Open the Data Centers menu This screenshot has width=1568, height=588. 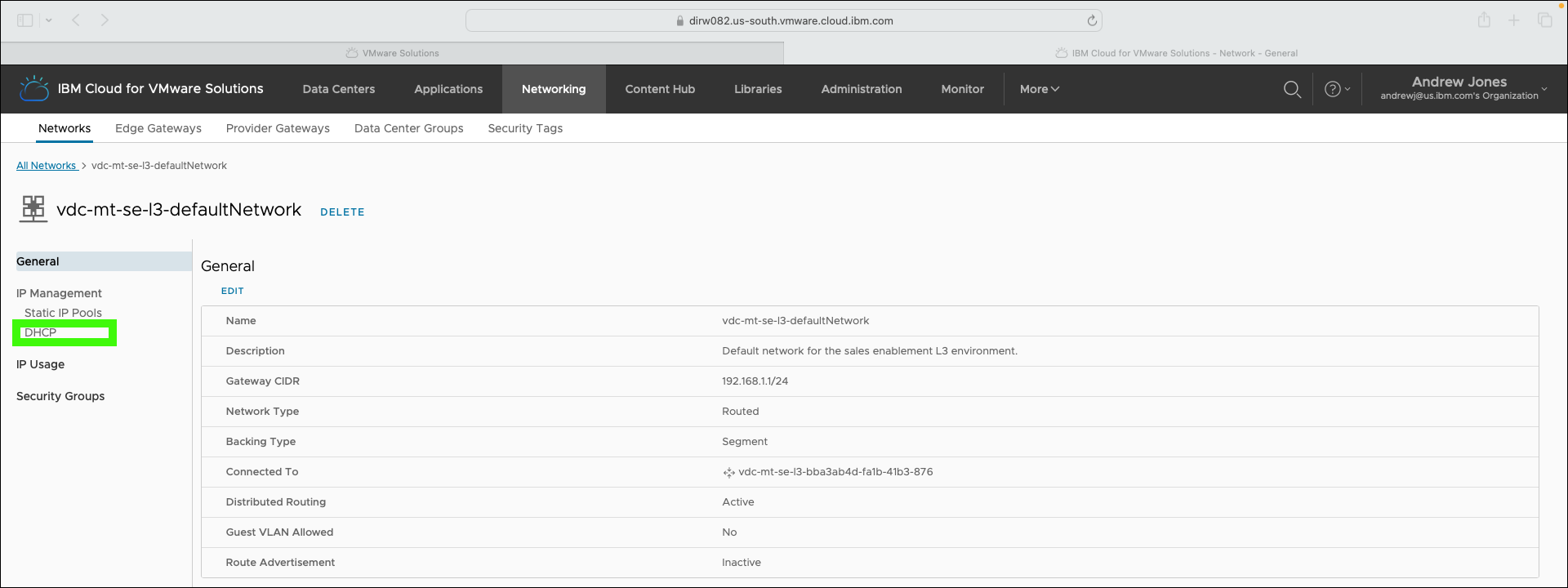click(x=339, y=89)
